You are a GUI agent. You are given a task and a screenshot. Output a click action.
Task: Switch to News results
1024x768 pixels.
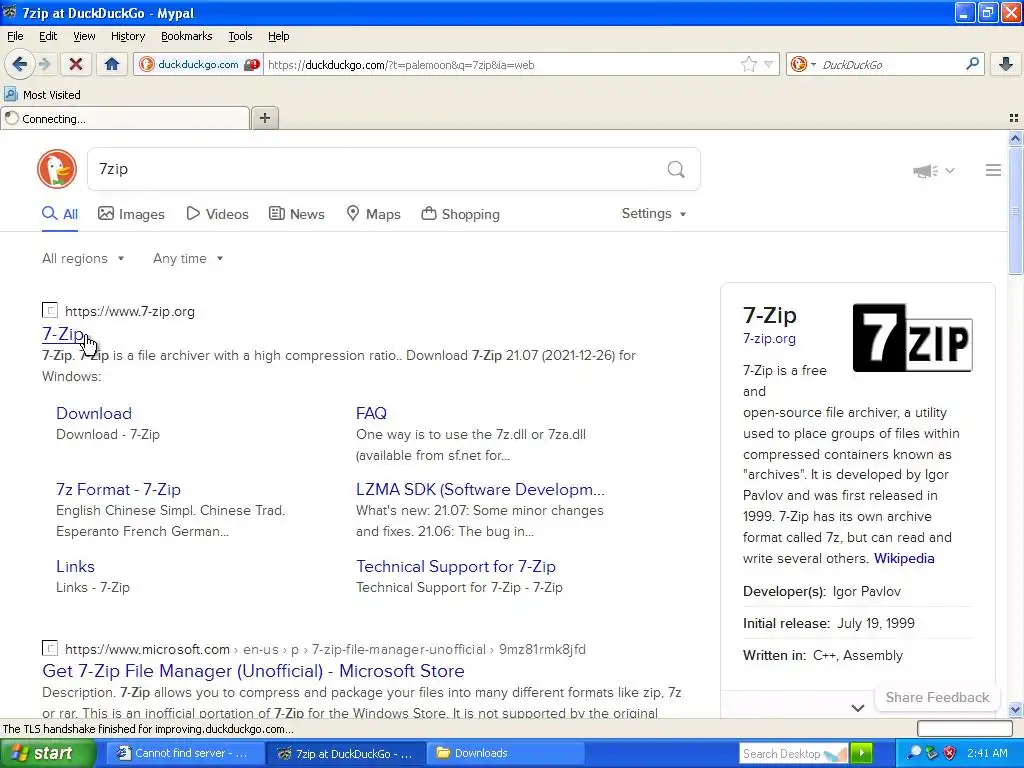click(x=296, y=214)
